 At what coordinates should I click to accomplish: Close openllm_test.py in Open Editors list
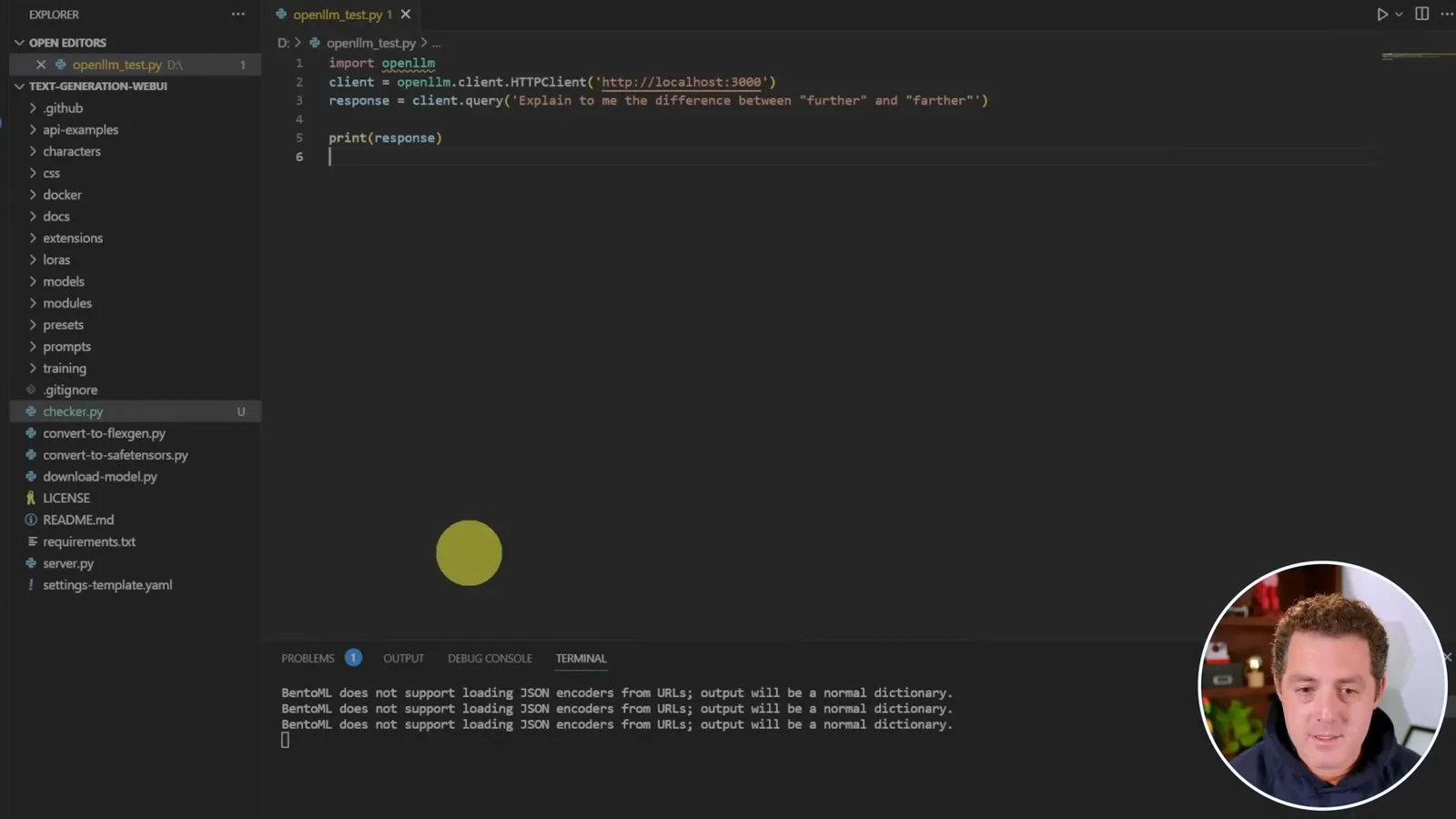41,65
